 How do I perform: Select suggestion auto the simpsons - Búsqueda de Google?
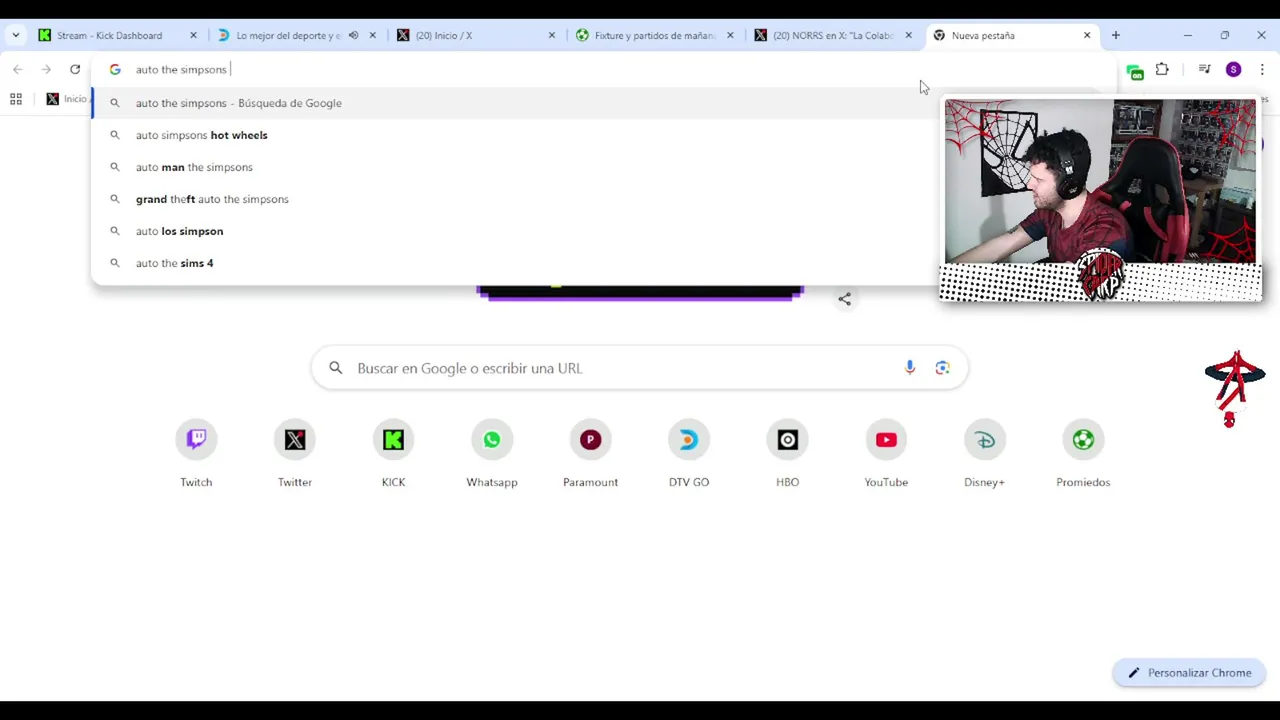pyautogui.click(x=515, y=103)
